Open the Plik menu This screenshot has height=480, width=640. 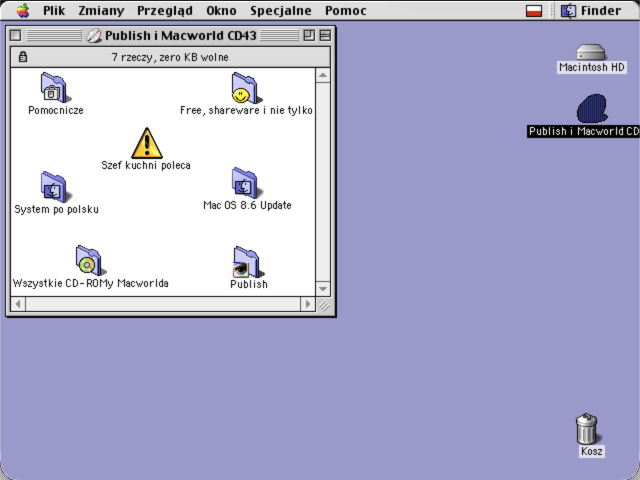point(54,11)
